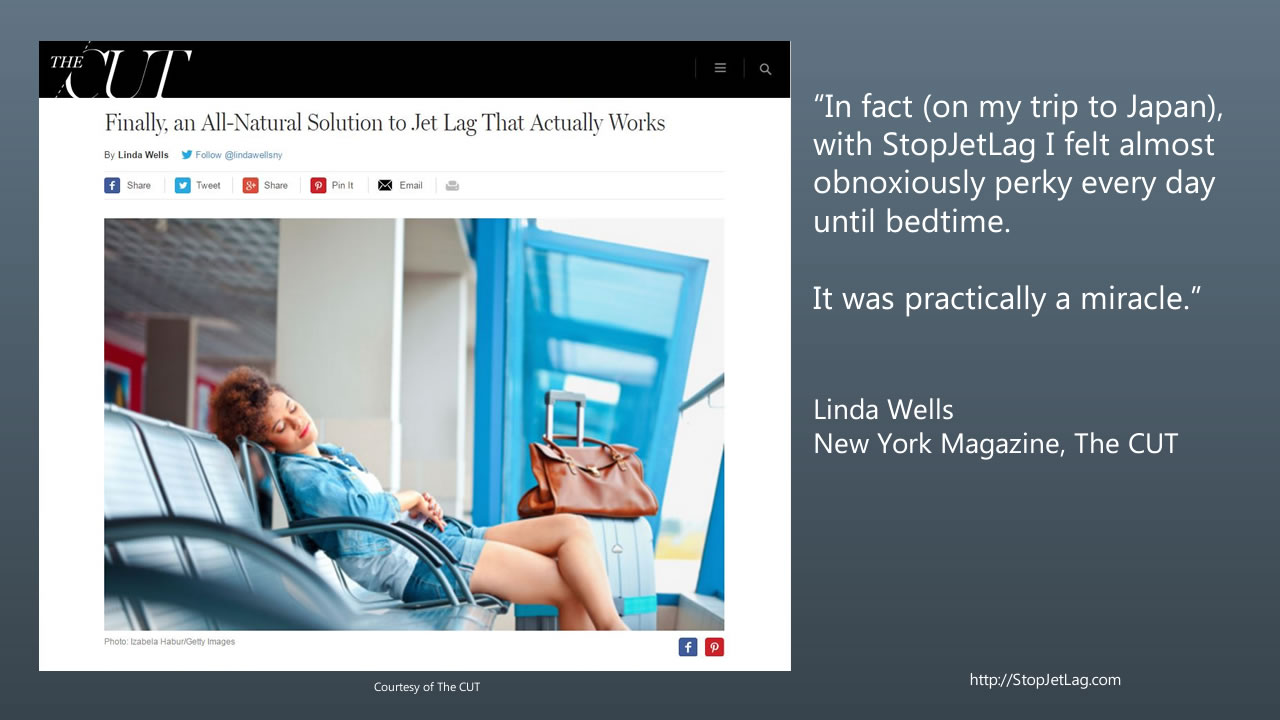This screenshot has height=720, width=1280.
Task: Click the Twitter bird icon beside Tweet
Action: point(183,185)
